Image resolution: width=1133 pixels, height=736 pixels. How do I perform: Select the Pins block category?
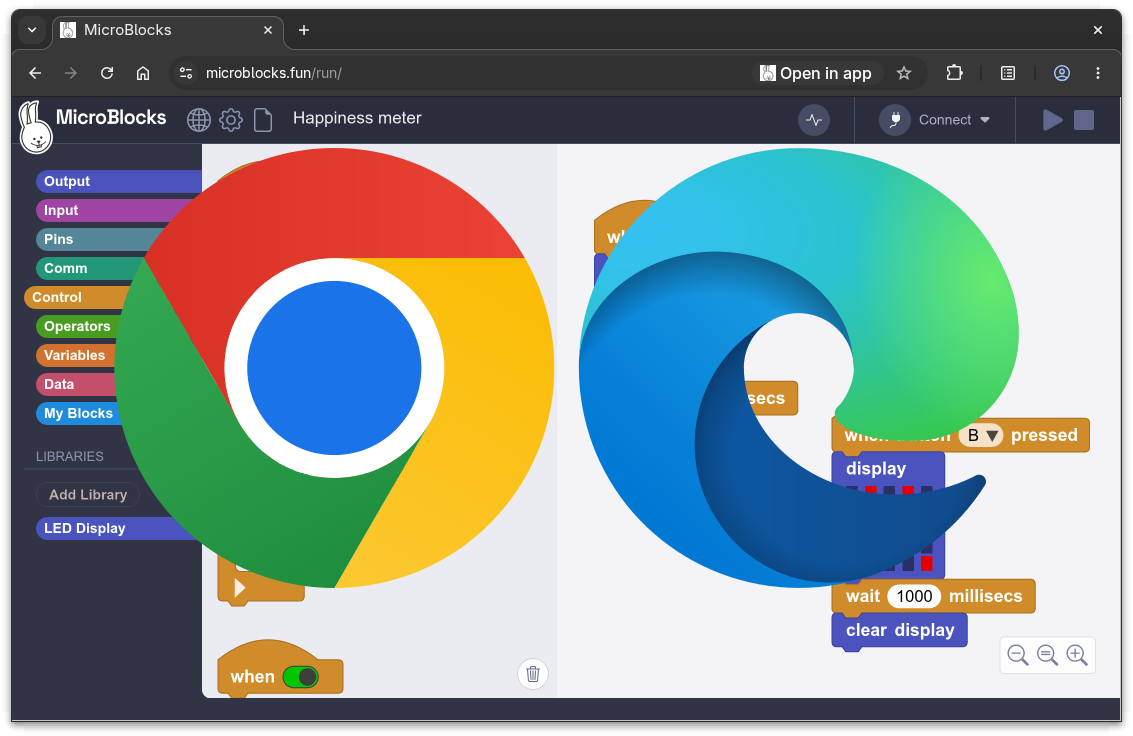pyautogui.click(x=101, y=239)
